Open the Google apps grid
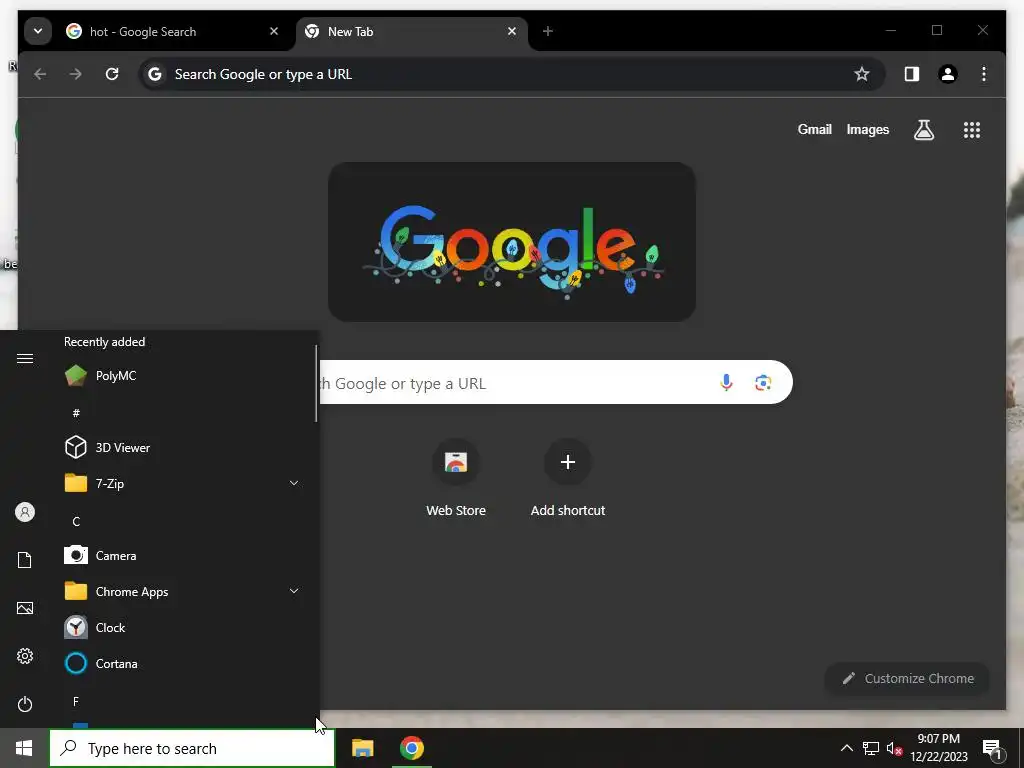This screenshot has width=1024, height=768. pos(972,130)
